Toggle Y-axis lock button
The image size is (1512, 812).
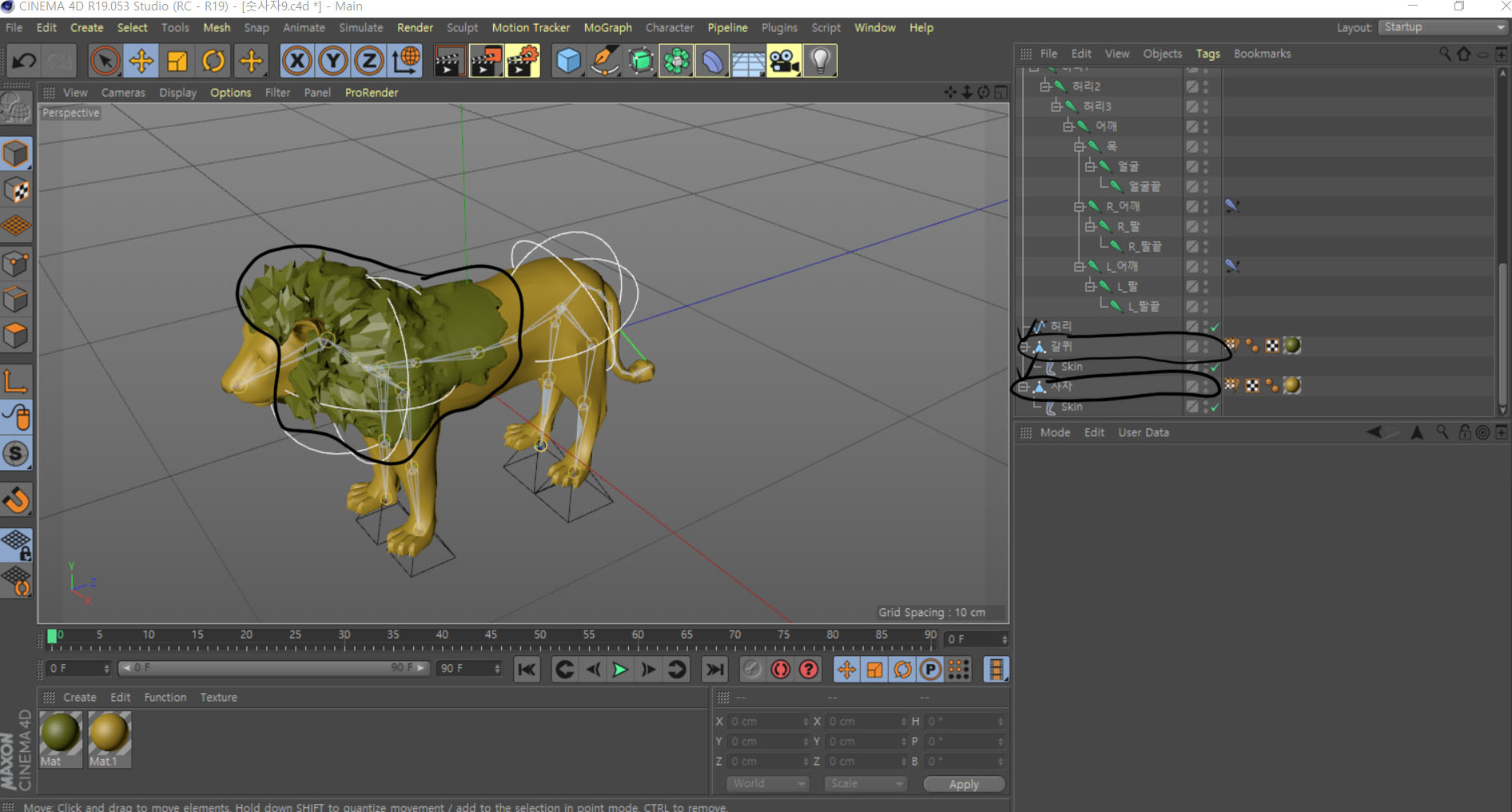[333, 61]
